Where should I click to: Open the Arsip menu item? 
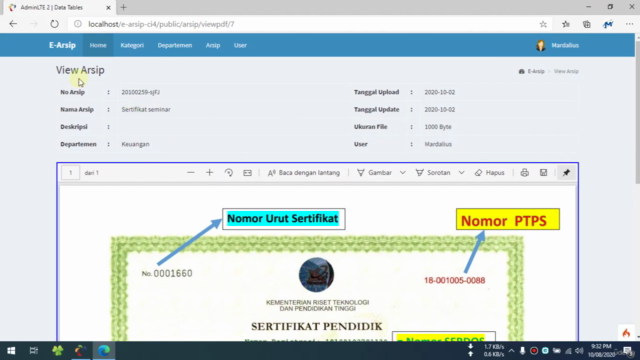[213, 45]
